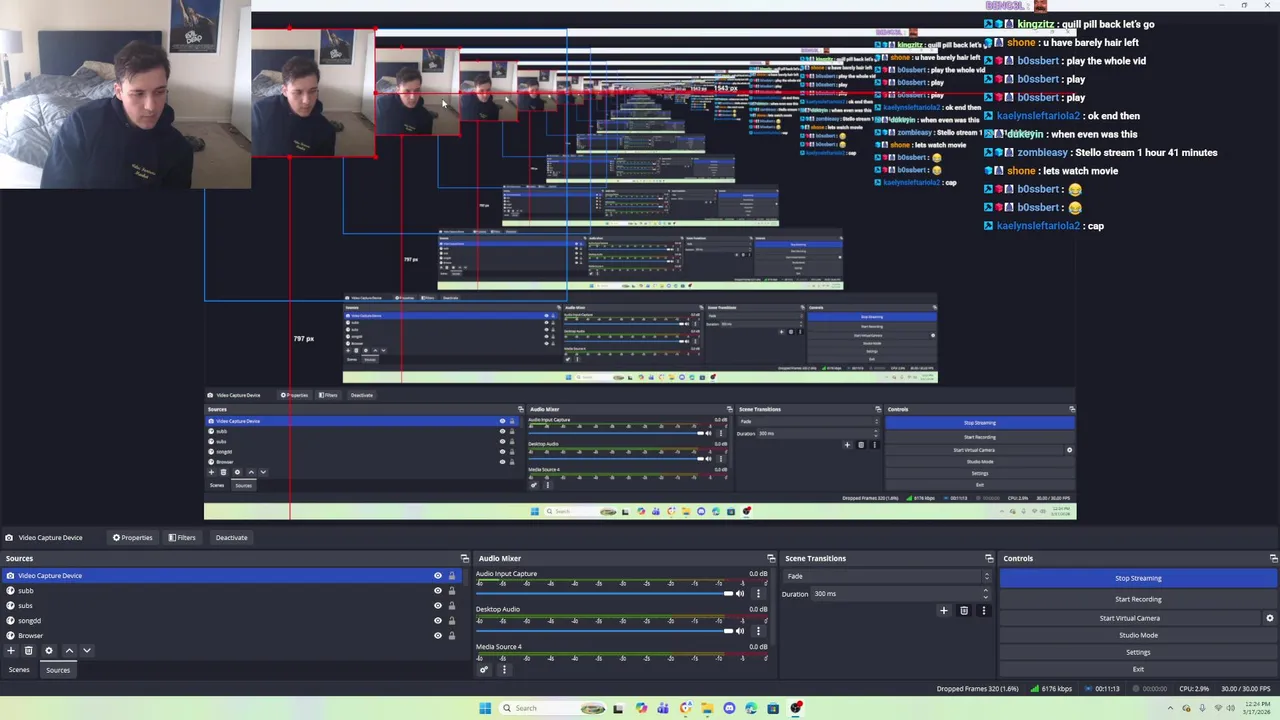The height and width of the screenshot is (720, 1280).
Task: Open Audio Input Capture options dots
Action: click(x=758, y=594)
